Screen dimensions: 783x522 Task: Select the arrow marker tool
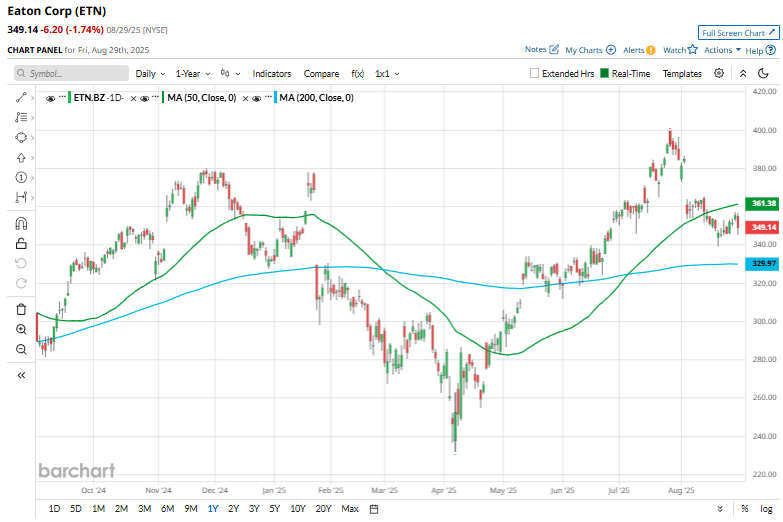click(x=21, y=158)
